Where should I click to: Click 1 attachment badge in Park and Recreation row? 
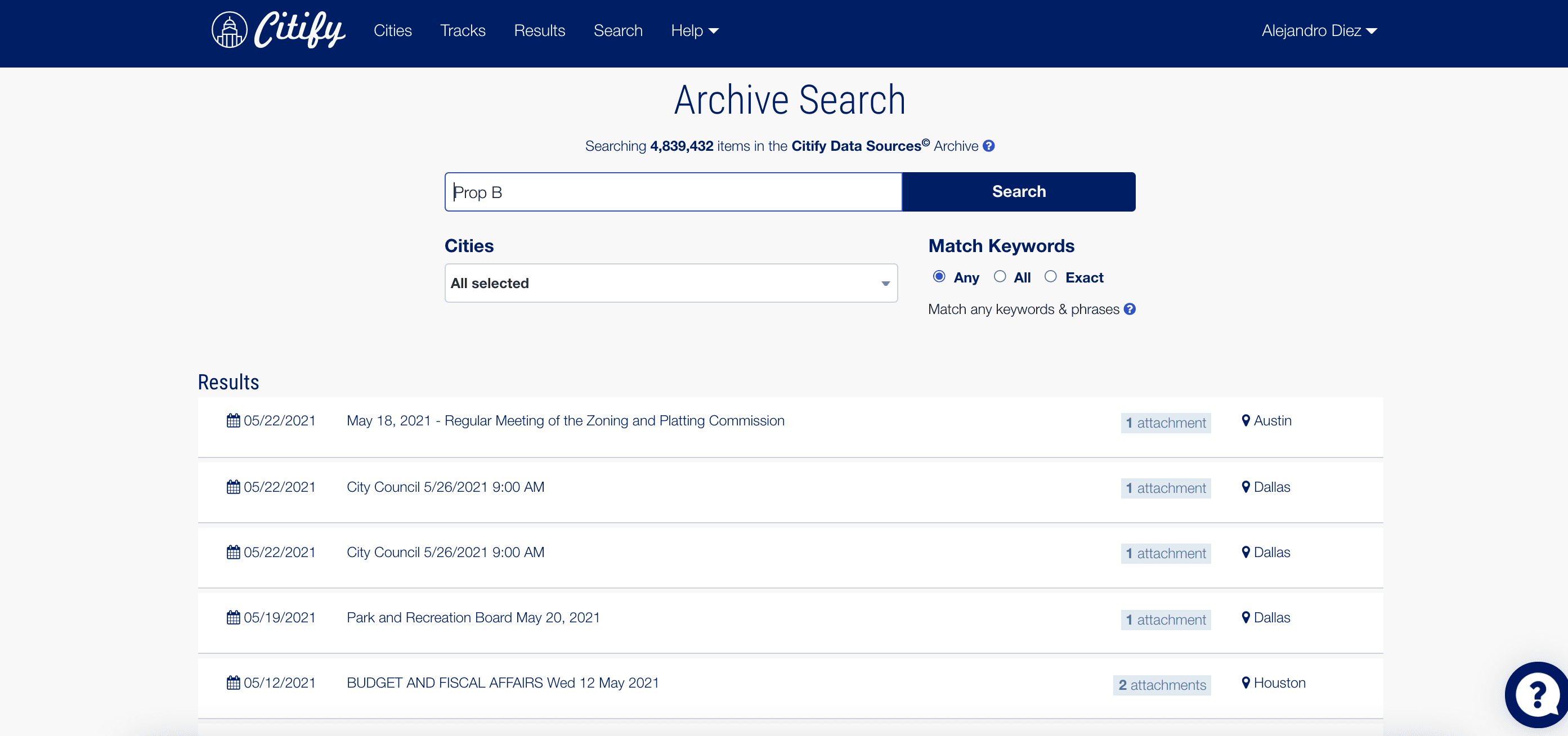point(1166,620)
